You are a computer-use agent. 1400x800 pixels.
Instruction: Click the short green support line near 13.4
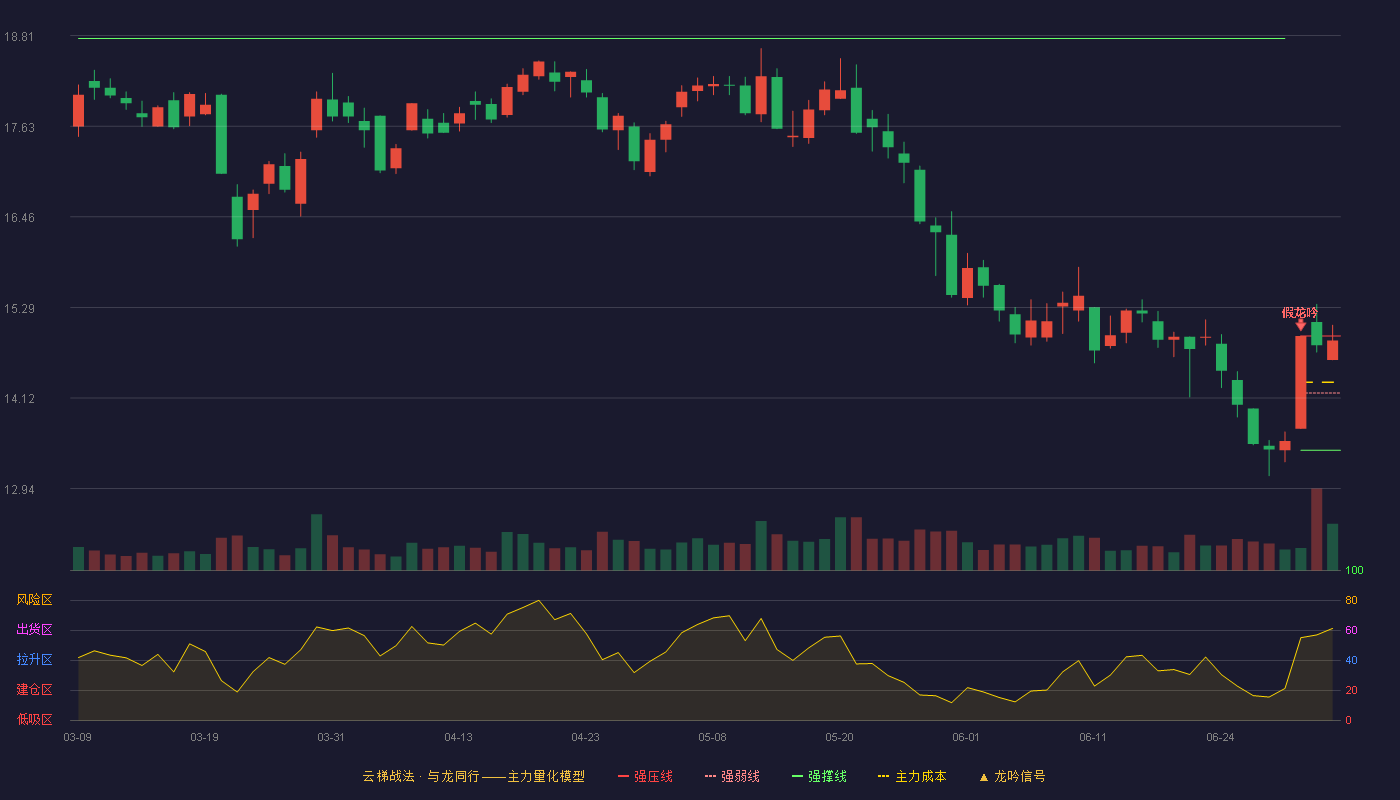tap(1320, 450)
